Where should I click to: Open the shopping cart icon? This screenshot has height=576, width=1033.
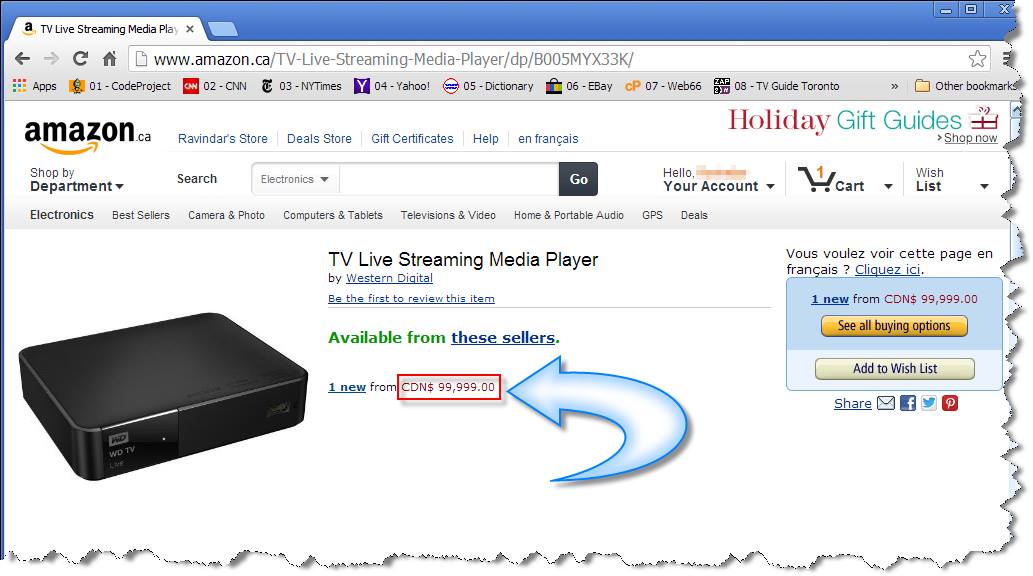pos(816,179)
